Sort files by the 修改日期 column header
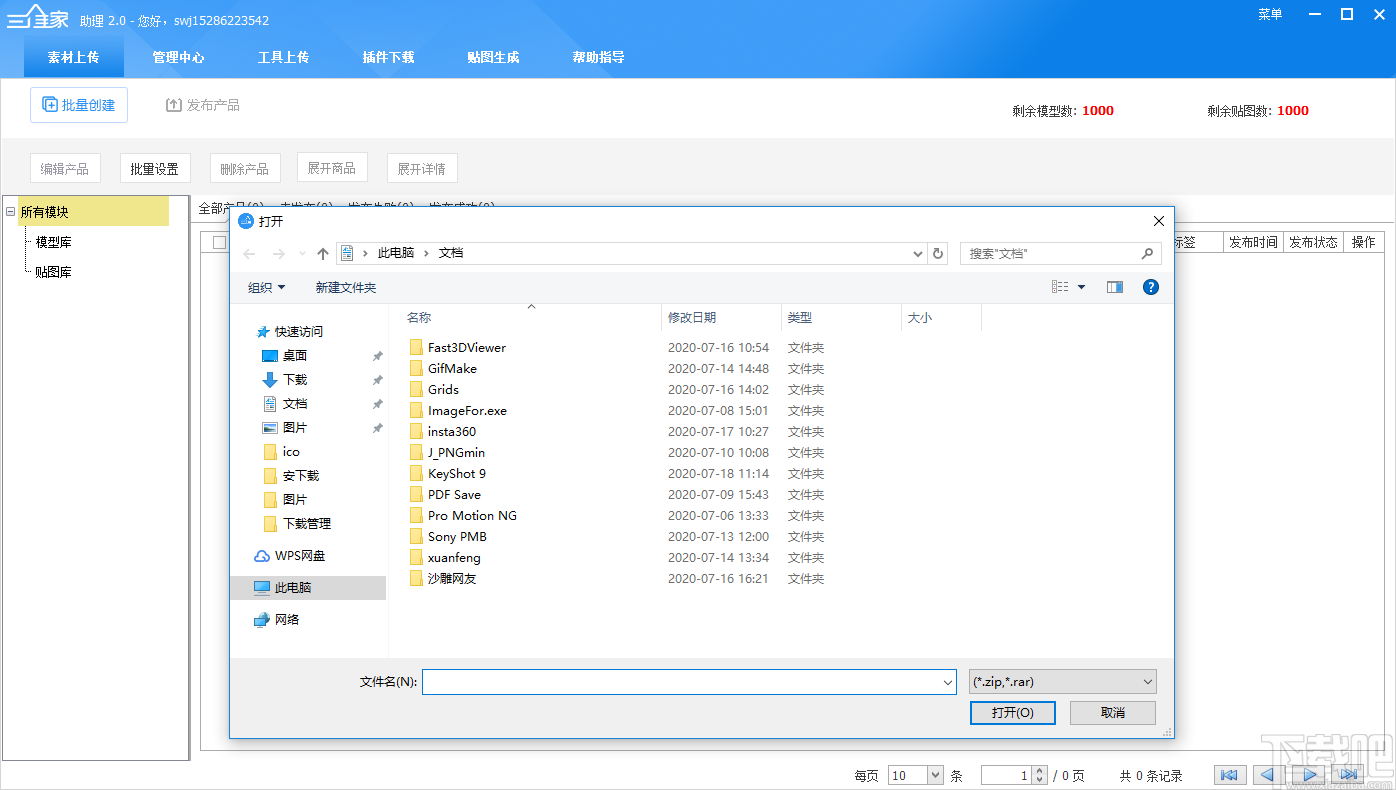Viewport: 1396px width, 790px height. pos(692,318)
